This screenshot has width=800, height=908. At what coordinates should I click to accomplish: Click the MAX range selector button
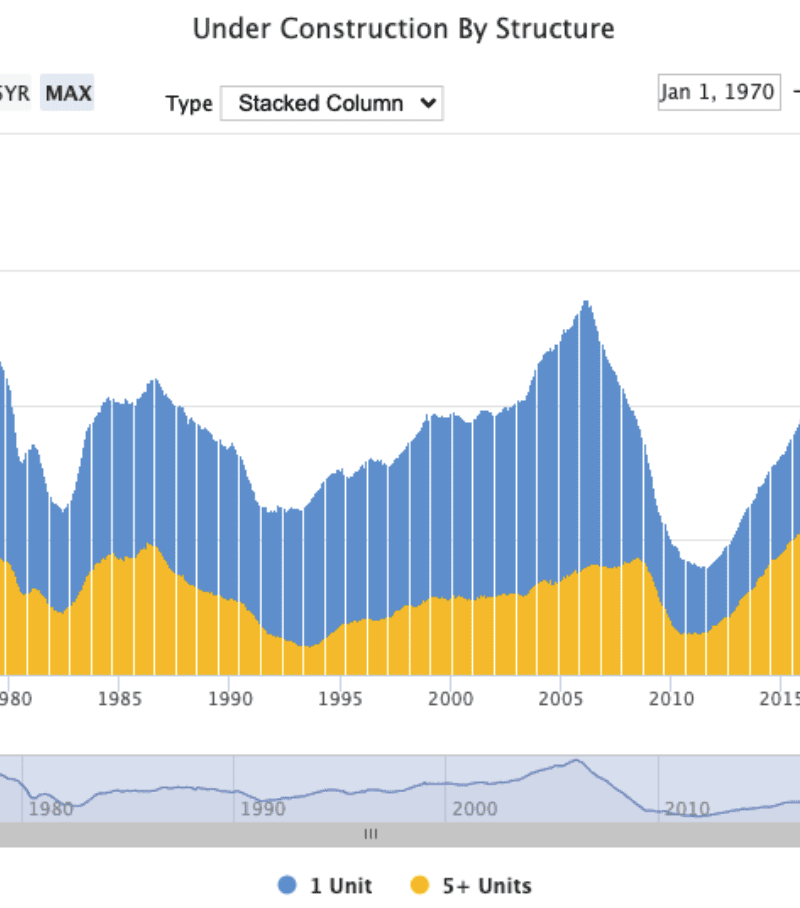[68, 94]
